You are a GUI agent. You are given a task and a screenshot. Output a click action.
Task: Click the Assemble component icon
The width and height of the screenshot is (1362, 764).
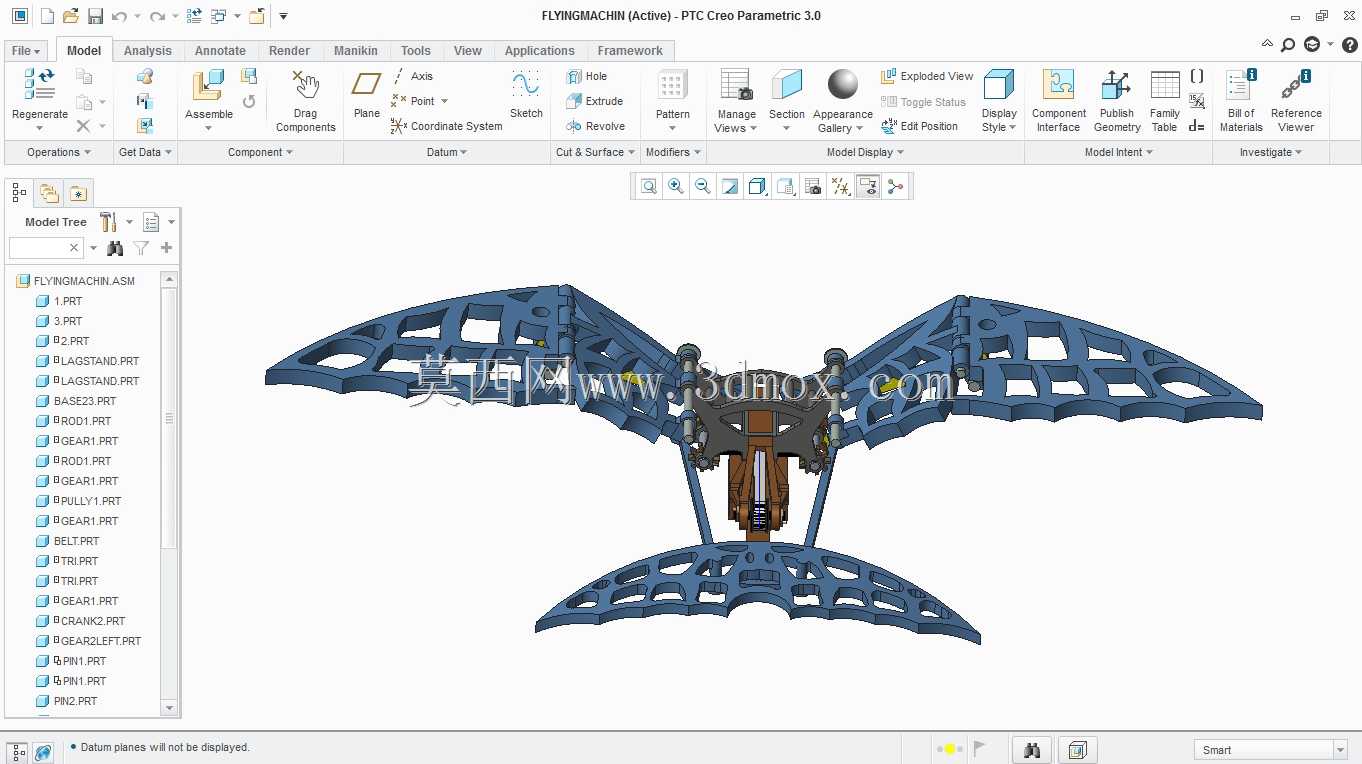click(208, 85)
